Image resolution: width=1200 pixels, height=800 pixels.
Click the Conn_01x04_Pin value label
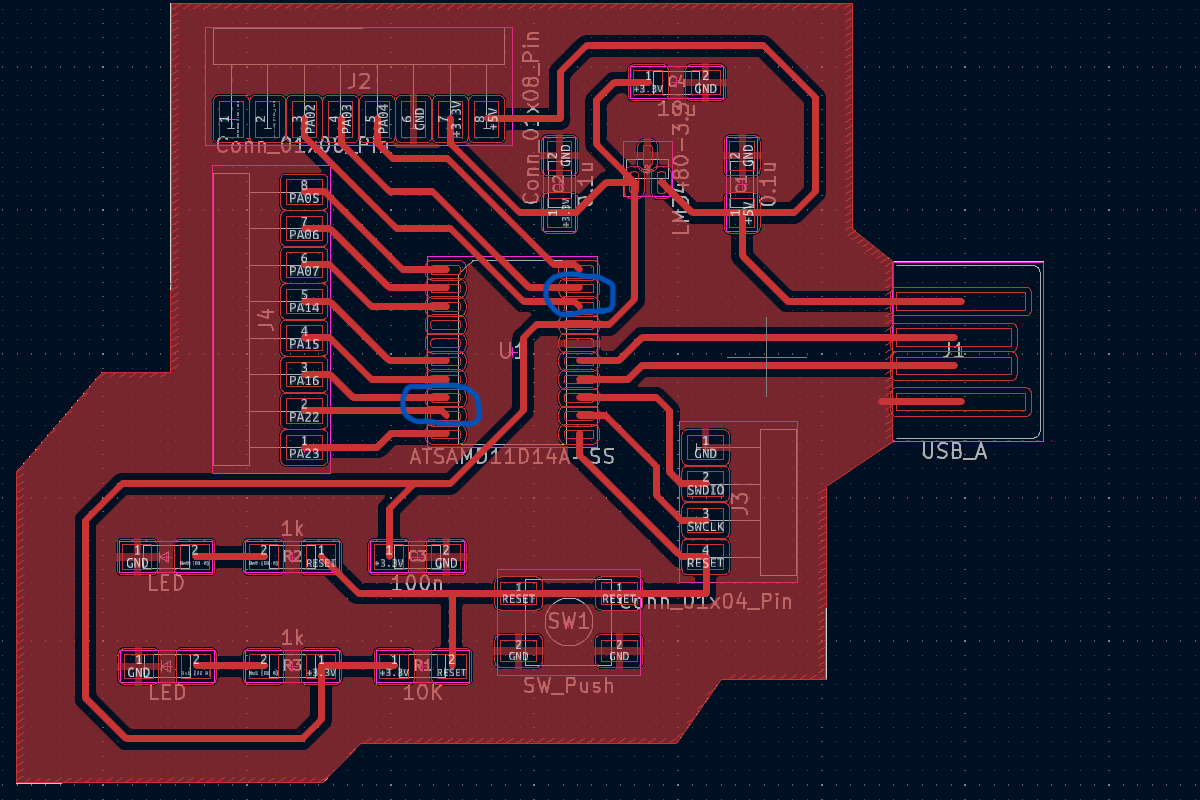pyautogui.click(x=706, y=601)
